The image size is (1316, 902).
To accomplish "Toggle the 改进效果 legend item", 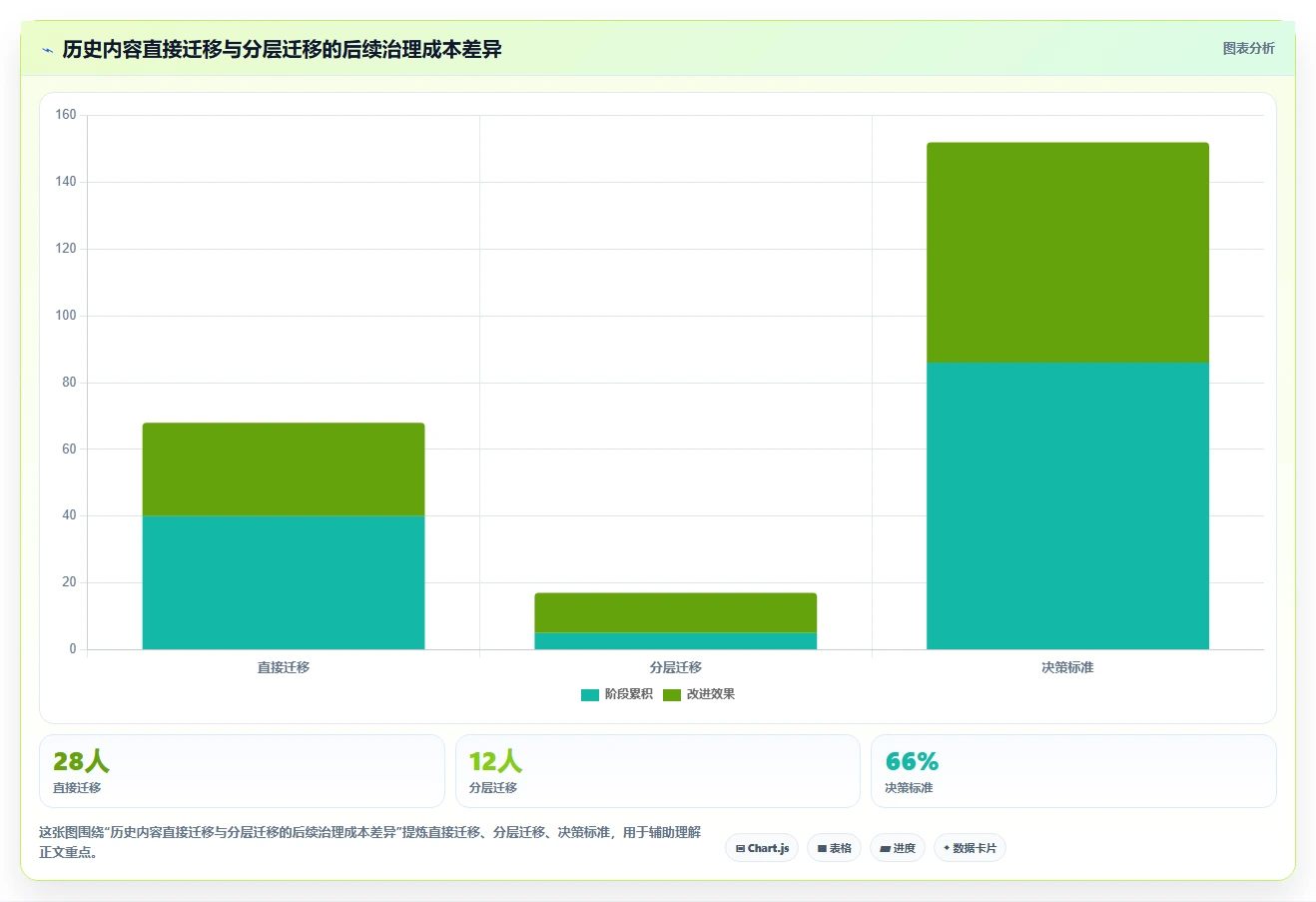I will 699,694.
